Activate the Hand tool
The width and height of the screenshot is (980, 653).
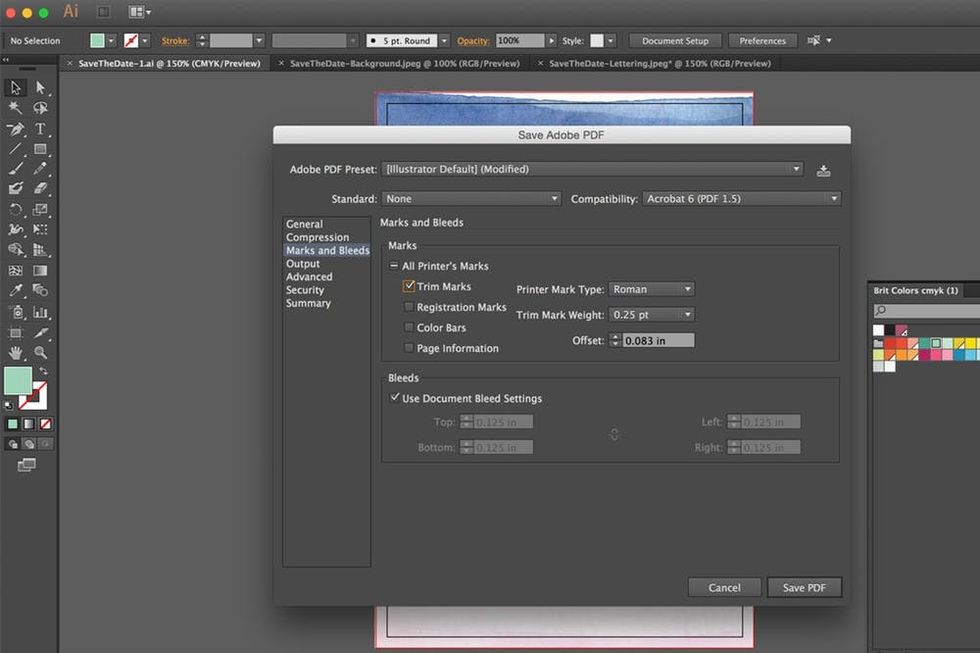16,352
